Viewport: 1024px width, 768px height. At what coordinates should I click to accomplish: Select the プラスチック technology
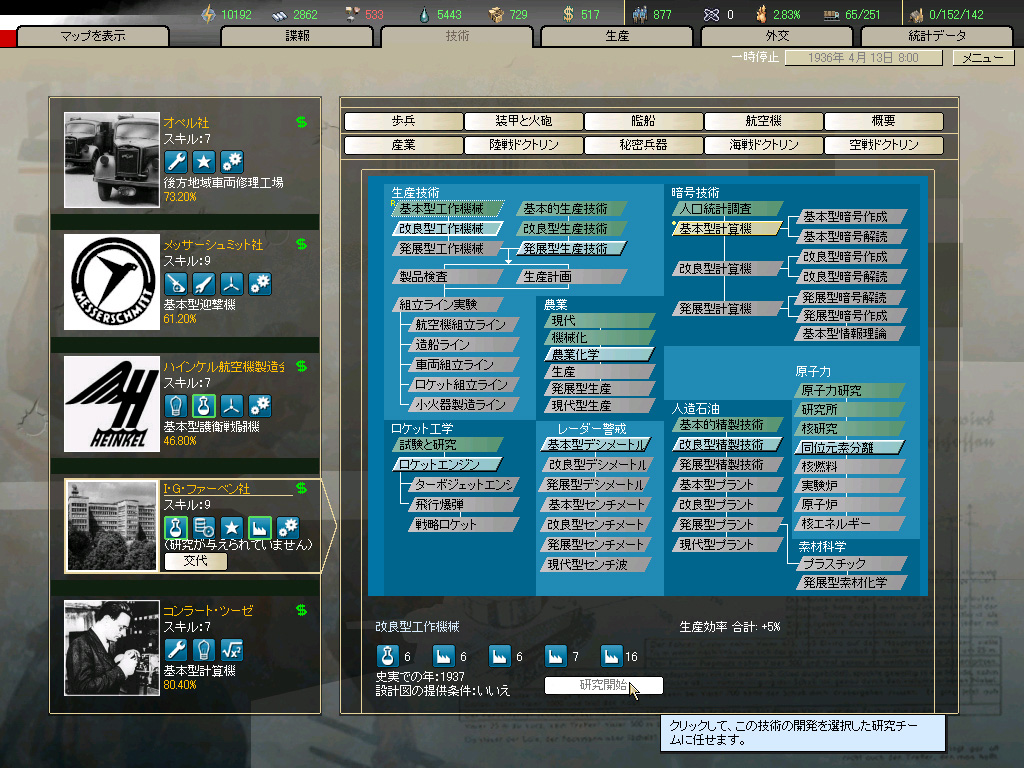click(x=852, y=563)
